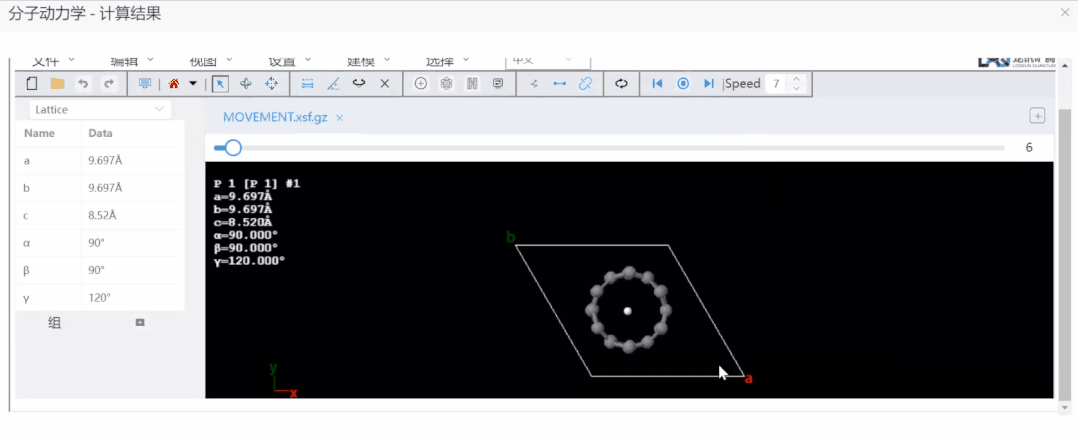Select the move/pan crosshair tool
1078x436 pixels.
tap(272, 84)
